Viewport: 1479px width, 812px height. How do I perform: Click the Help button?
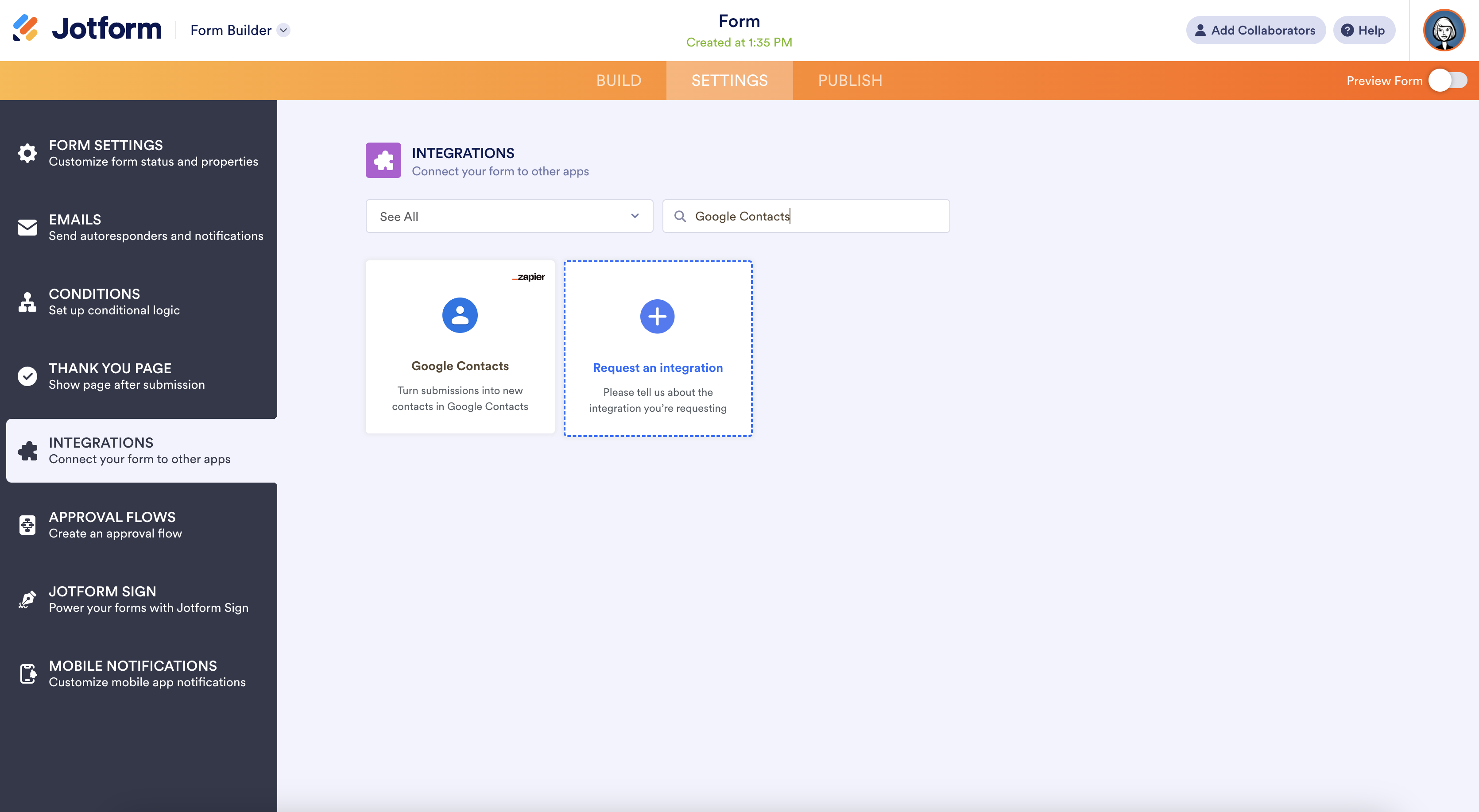(1363, 31)
